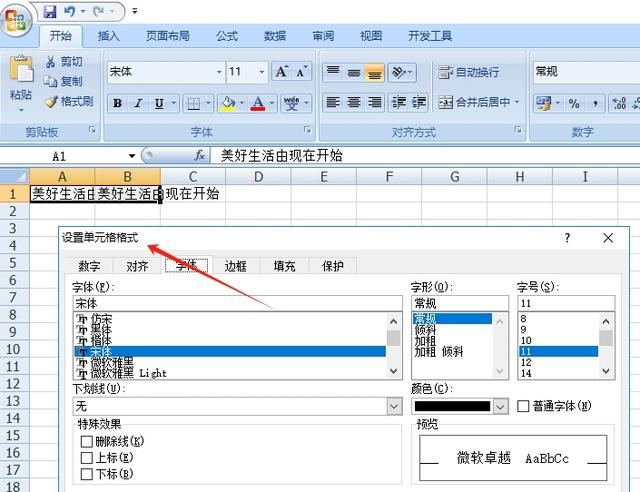Apply comma style to number
This screenshot has width=640, height=492.
click(x=595, y=103)
